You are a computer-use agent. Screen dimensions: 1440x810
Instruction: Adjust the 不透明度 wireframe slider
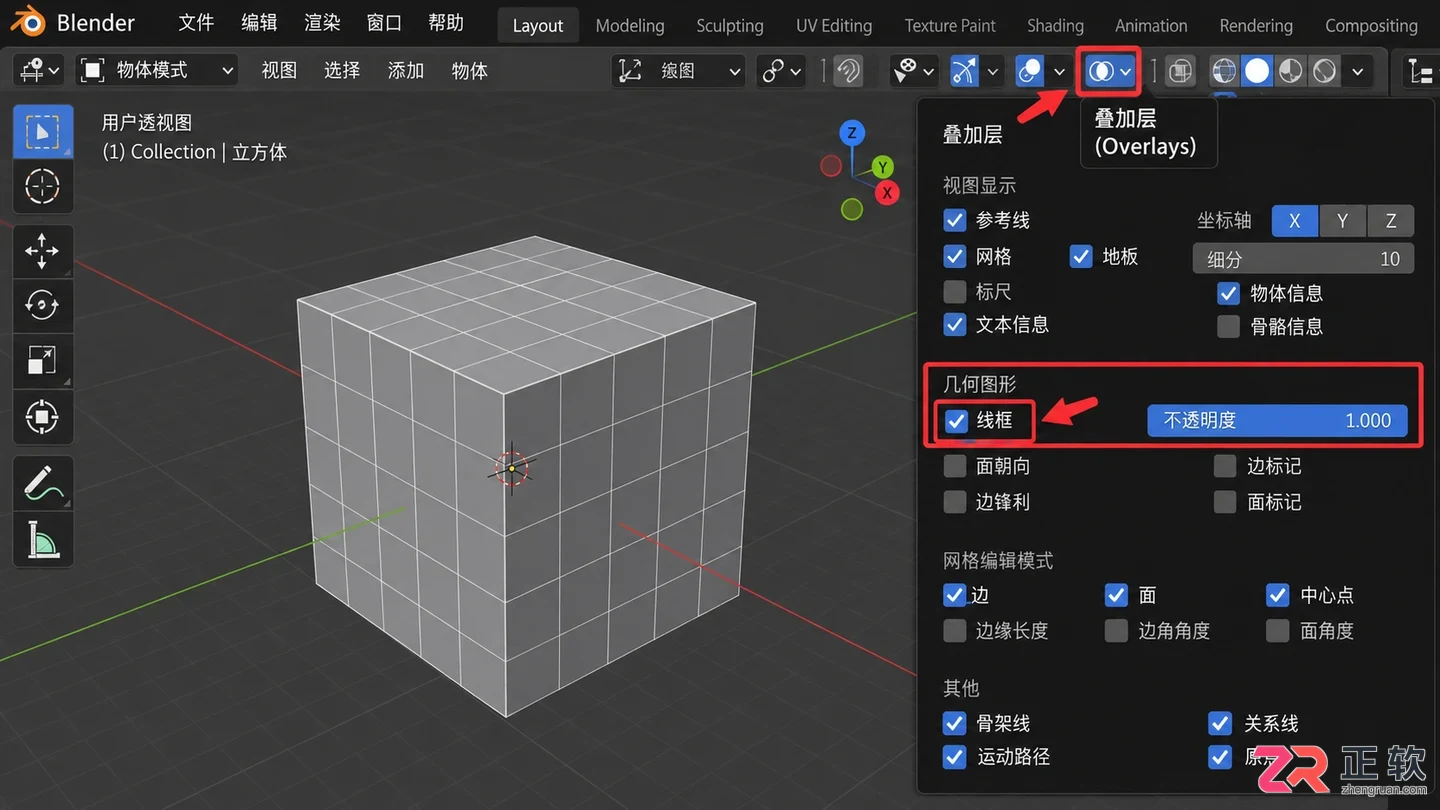click(1277, 421)
